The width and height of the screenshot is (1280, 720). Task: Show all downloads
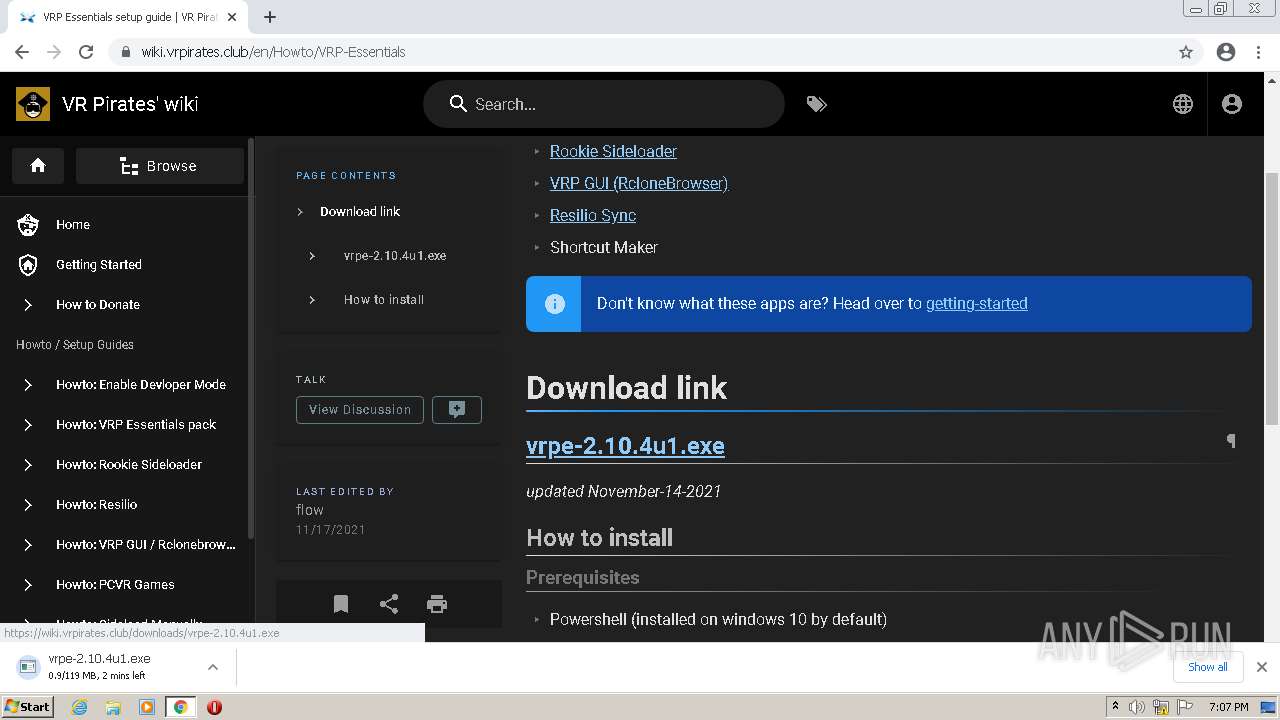pyautogui.click(x=1208, y=667)
